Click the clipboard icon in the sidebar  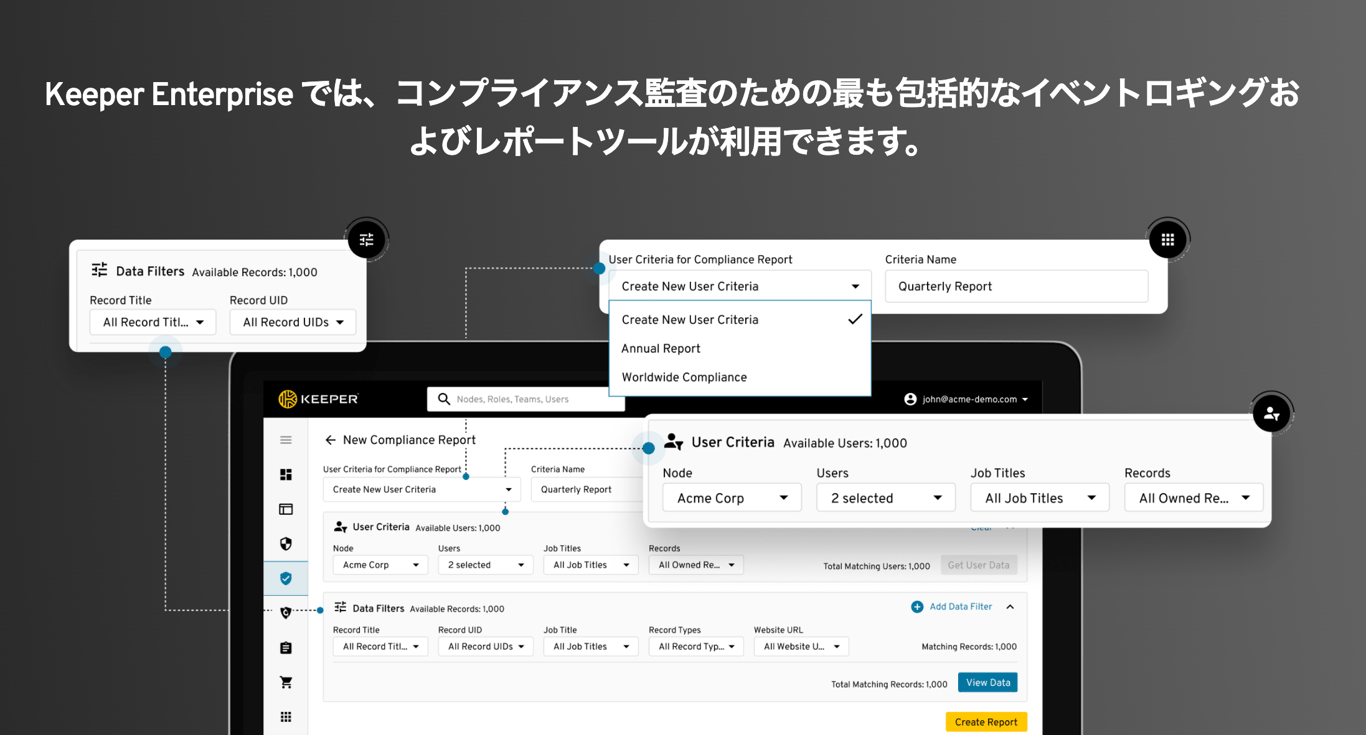coord(286,647)
